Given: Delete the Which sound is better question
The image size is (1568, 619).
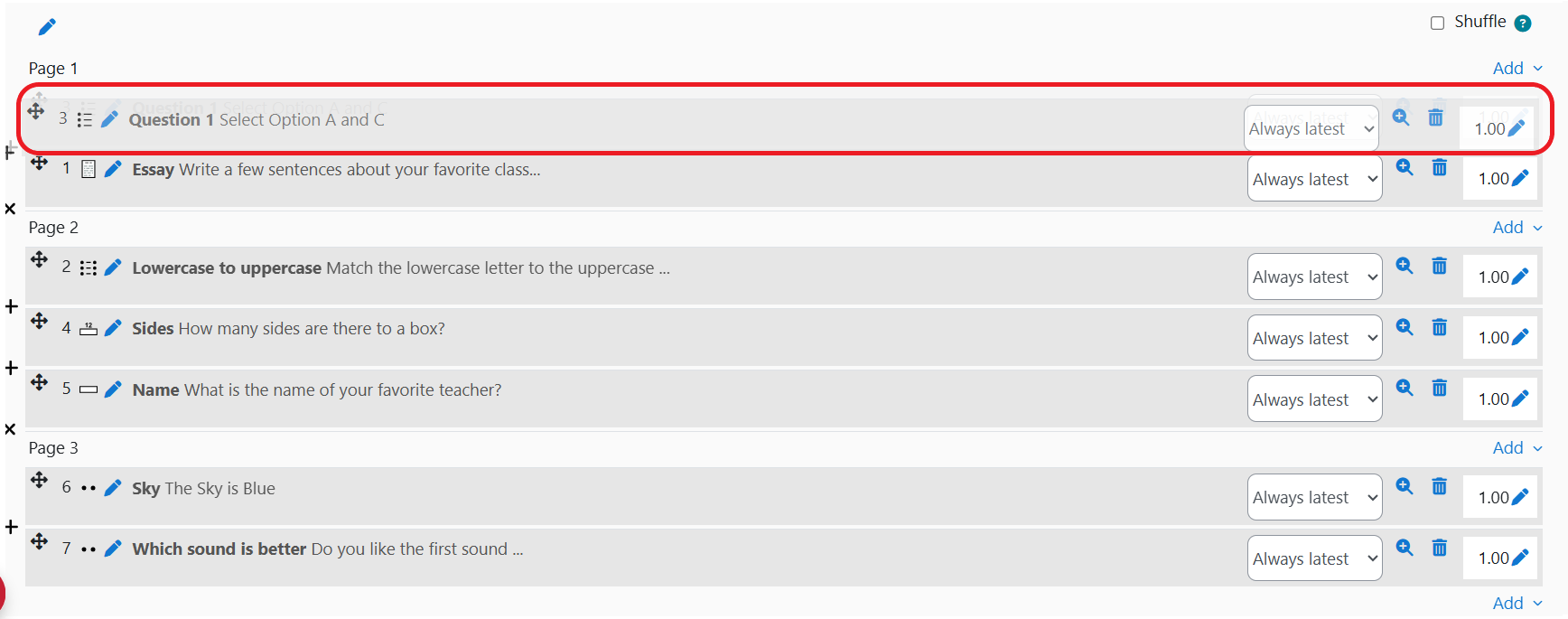Looking at the screenshot, I should (x=1439, y=548).
